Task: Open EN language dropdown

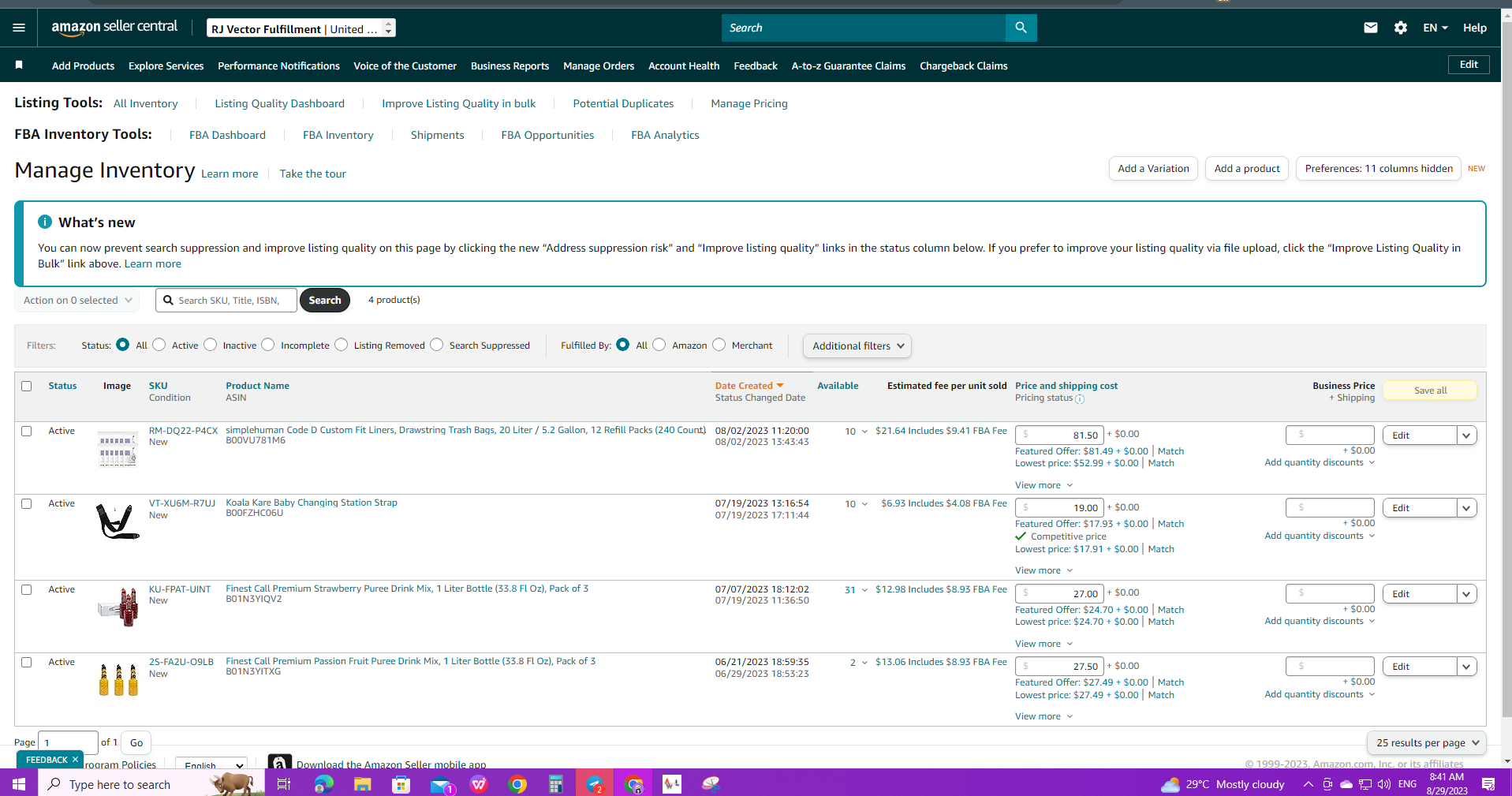Action: click(1435, 28)
